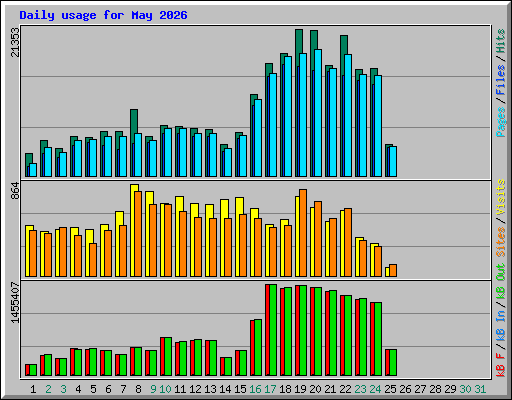This screenshot has width=512, height=400.
Task: Click day label 23 on the x-axis
Action: pos(360,389)
